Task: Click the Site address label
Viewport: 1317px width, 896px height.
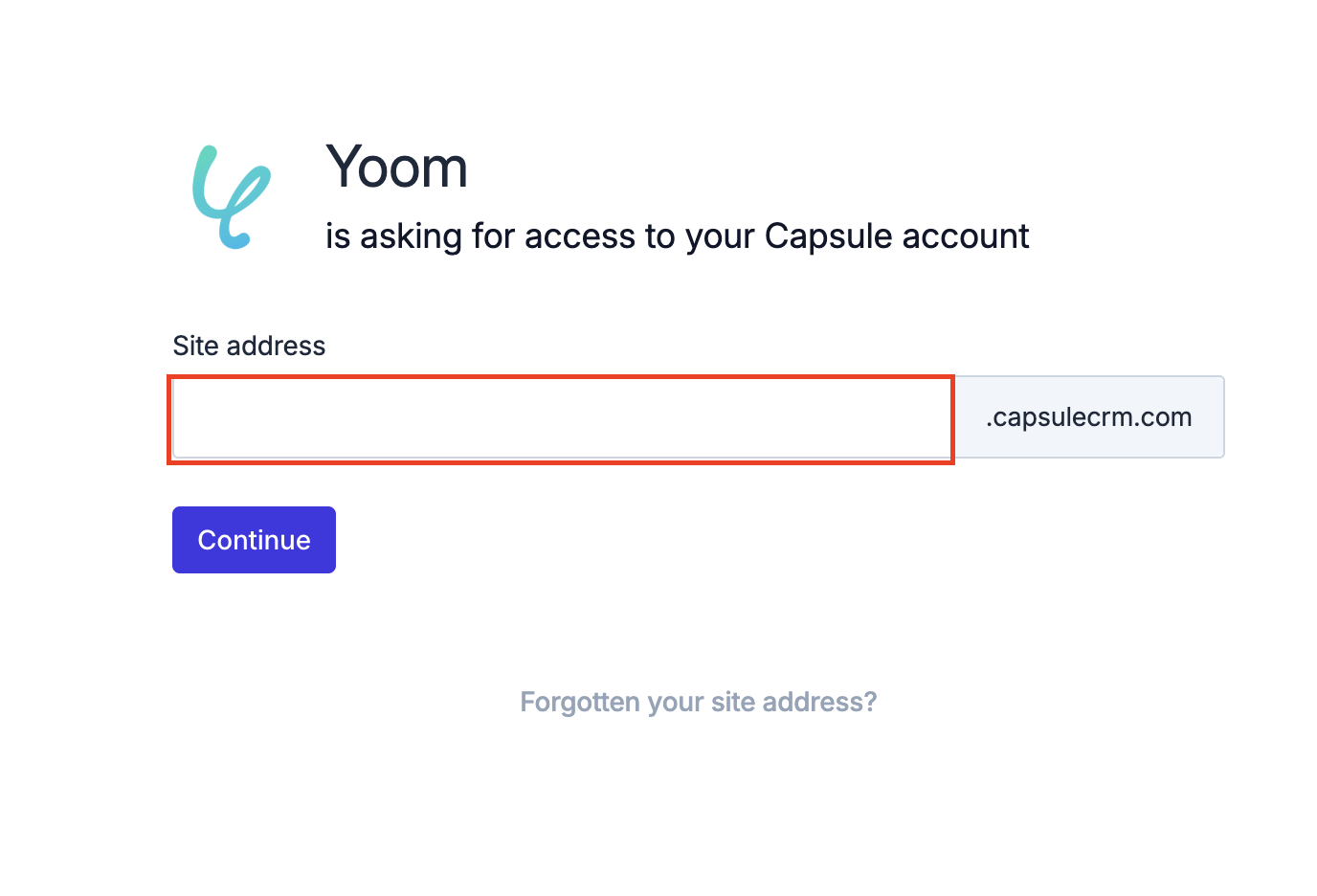Action: coord(249,346)
